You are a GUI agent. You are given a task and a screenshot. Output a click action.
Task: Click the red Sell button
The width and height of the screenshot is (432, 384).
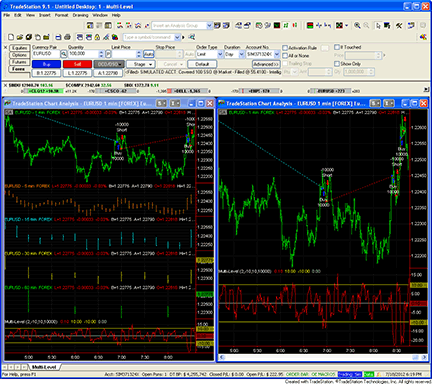click(x=77, y=64)
